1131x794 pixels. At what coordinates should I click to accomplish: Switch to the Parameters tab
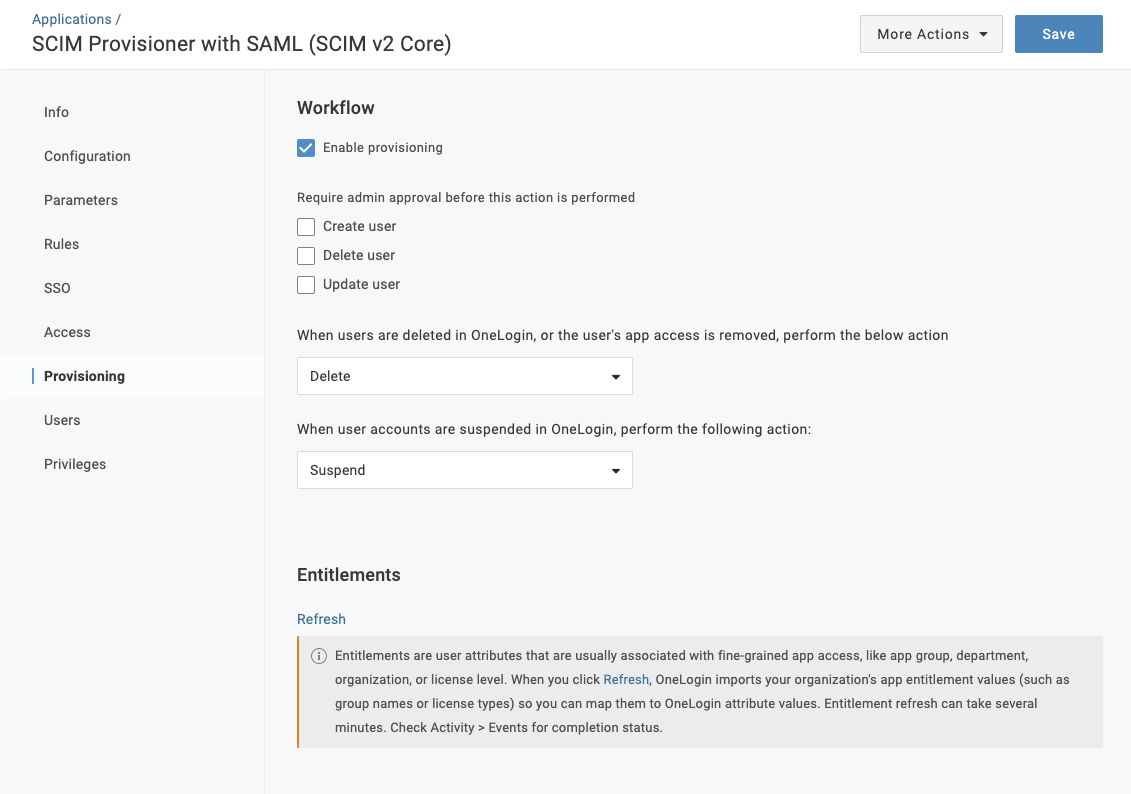point(81,200)
